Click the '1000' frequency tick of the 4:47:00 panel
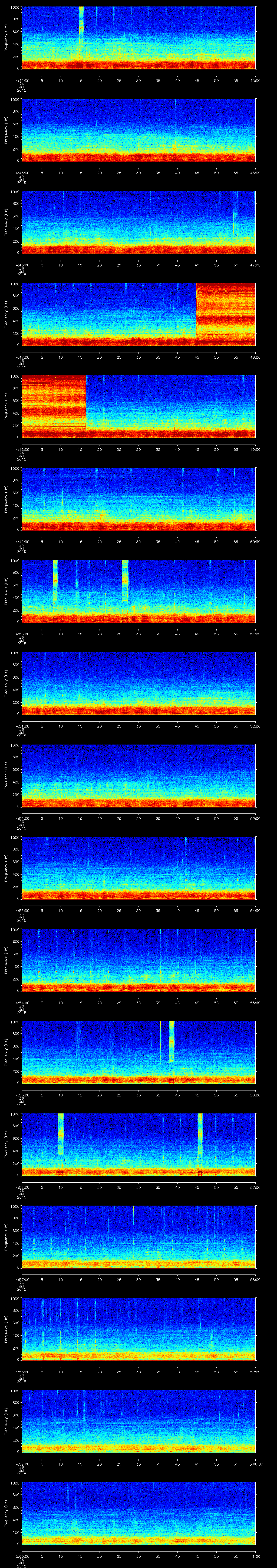 click(15, 284)
